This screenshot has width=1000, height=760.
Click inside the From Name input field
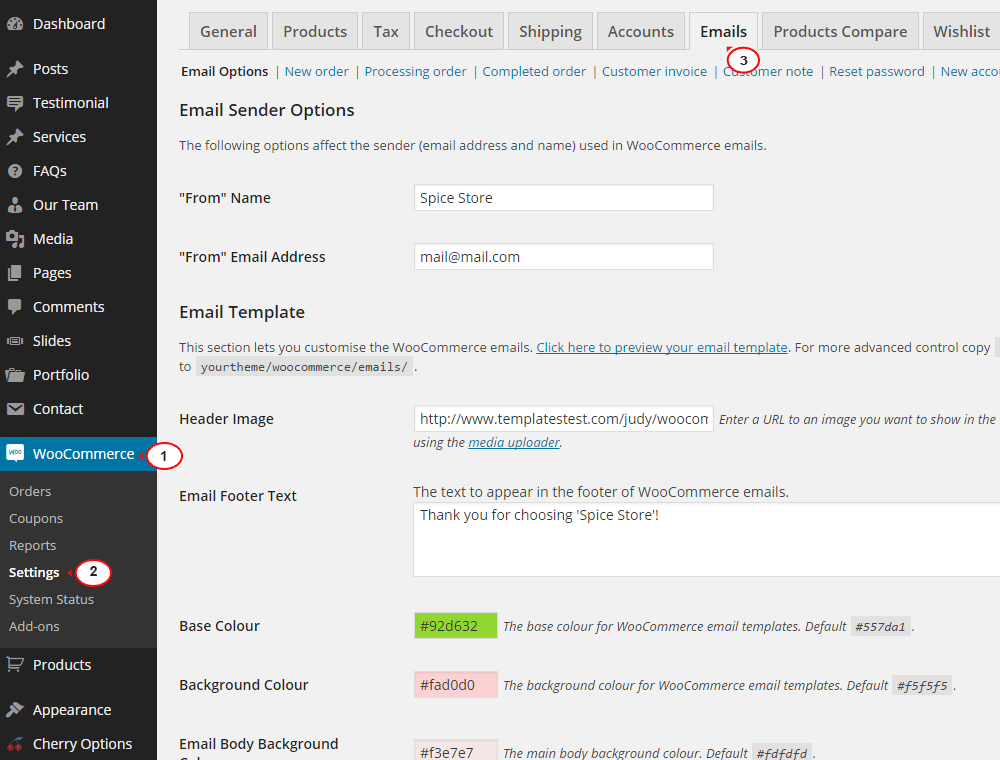563,197
